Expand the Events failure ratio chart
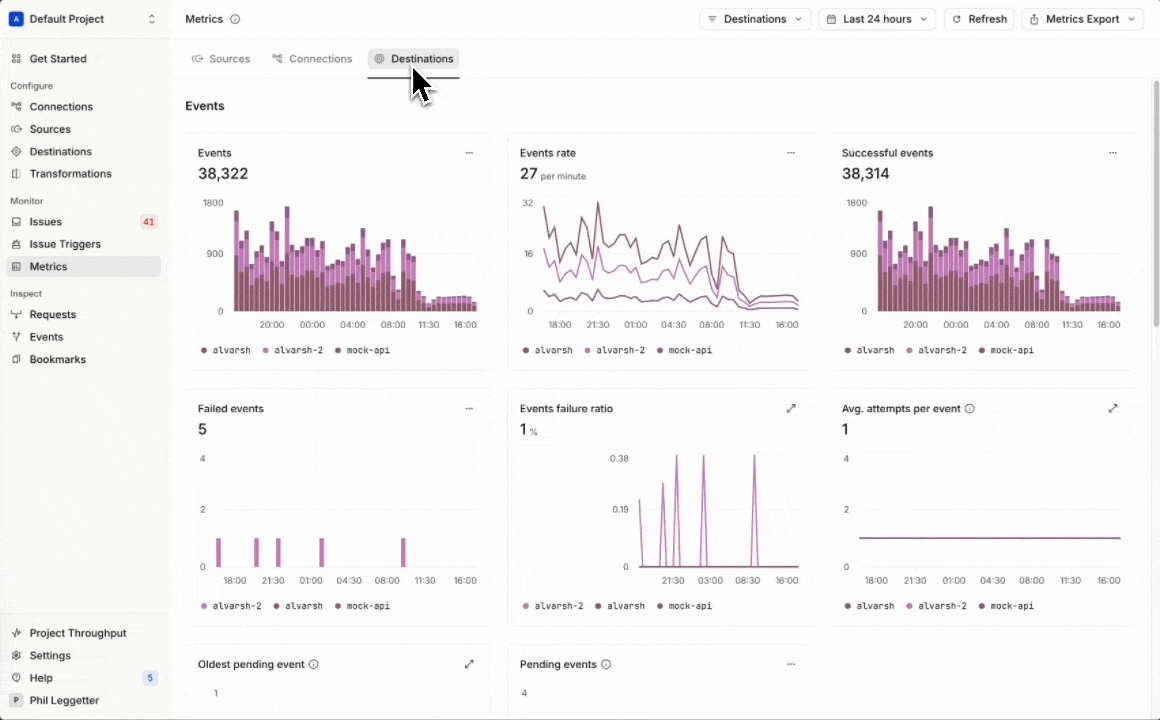 point(791,408)
